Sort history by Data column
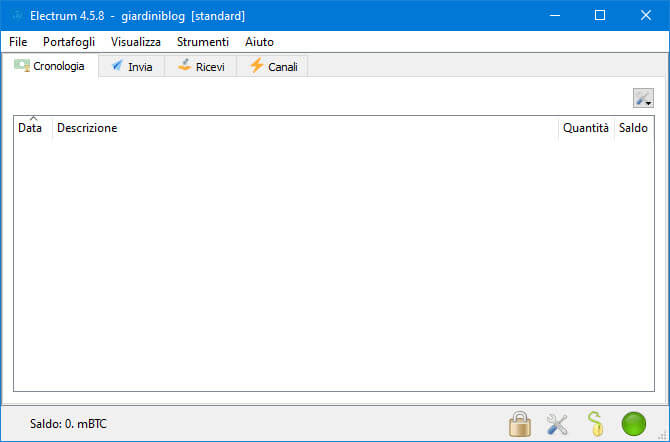Image resolution: width=670 pixels, height=442 pixels. pos(32,128)
